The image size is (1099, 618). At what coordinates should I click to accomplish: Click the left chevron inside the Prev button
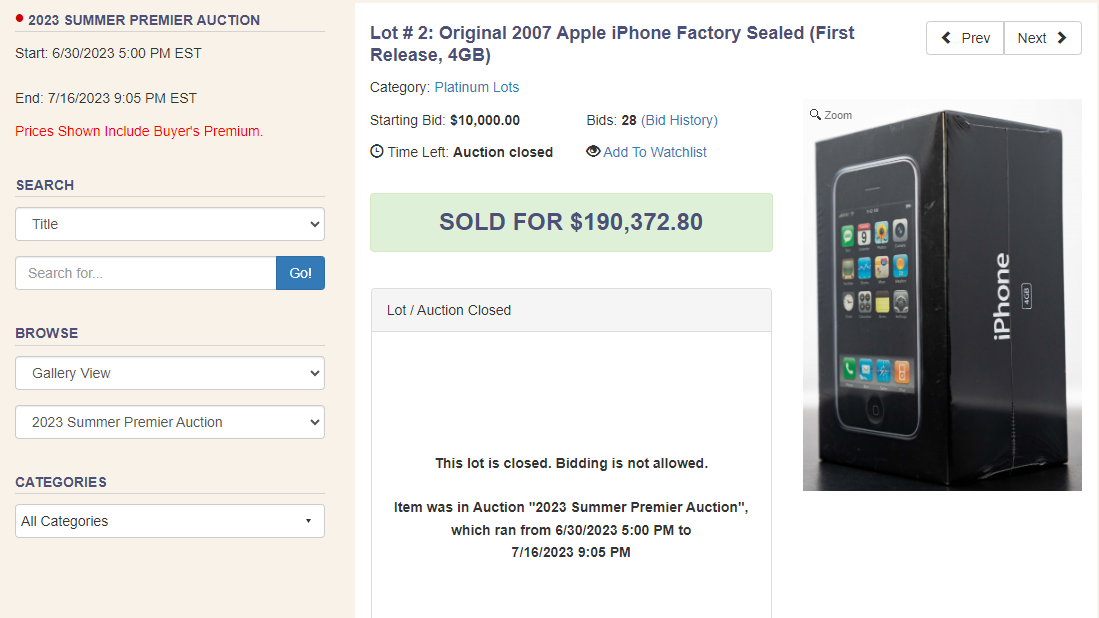coord(946,37)
